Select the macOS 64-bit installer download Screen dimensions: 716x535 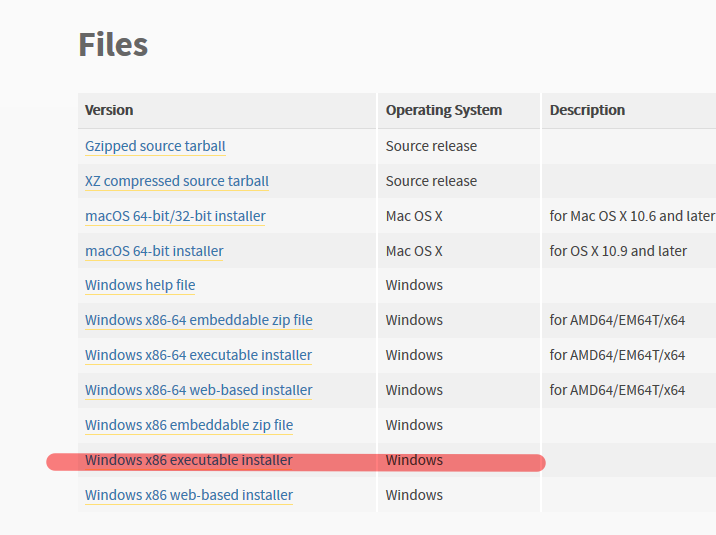pos(154,251)
